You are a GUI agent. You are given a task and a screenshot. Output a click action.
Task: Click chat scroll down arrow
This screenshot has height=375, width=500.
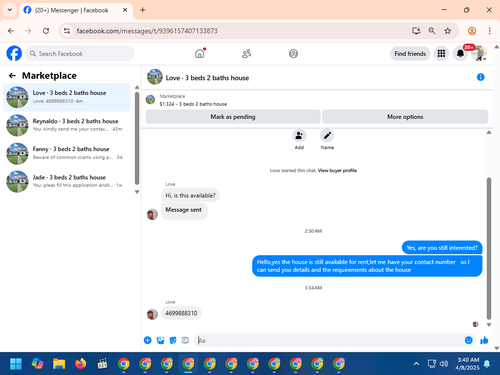(x=489, y=325)
